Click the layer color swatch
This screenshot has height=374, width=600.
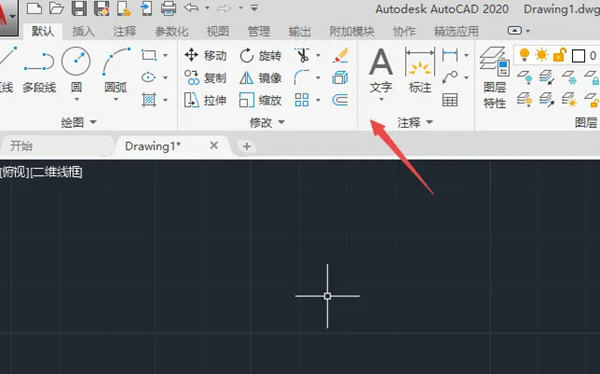pos(578,56)
